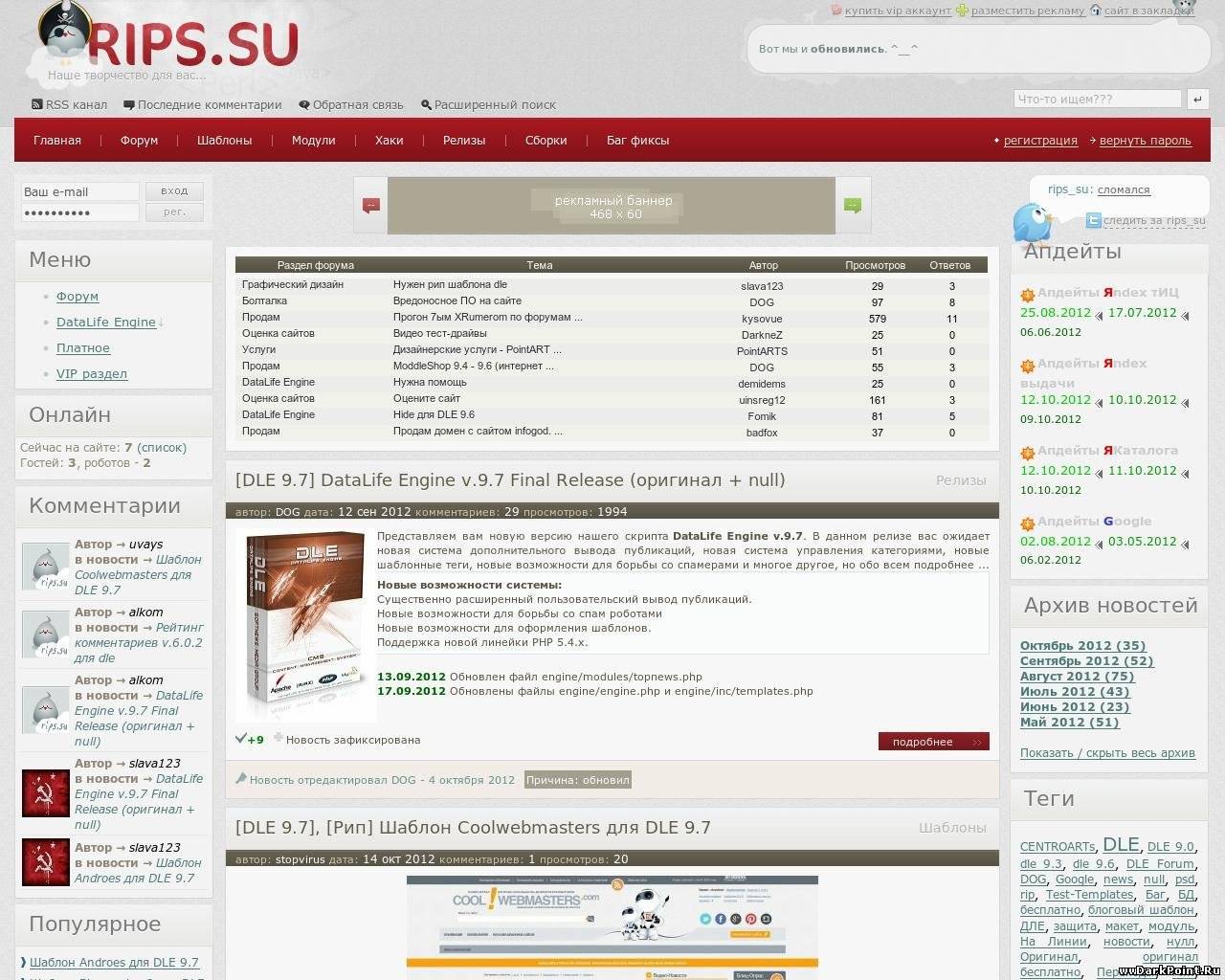Click the подробнее button
The width and height of the screenshot is (1225, 980).
pos(933,742)
